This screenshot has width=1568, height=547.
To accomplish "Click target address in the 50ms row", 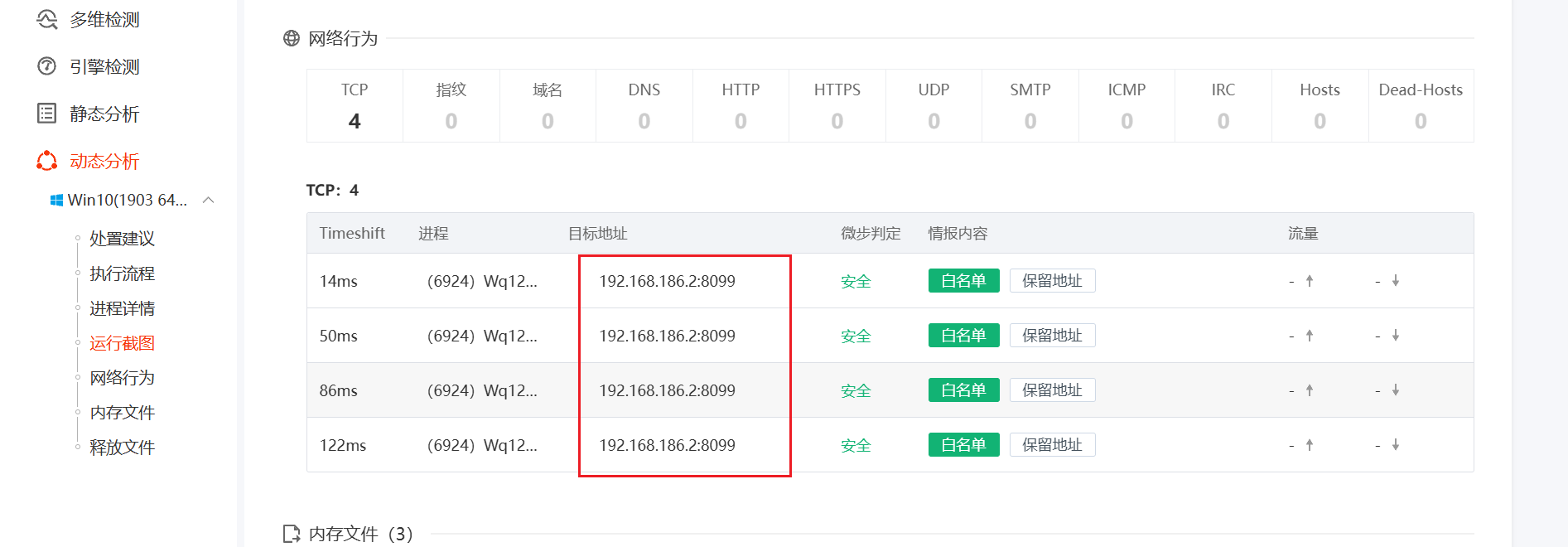I will click(667, 336).
